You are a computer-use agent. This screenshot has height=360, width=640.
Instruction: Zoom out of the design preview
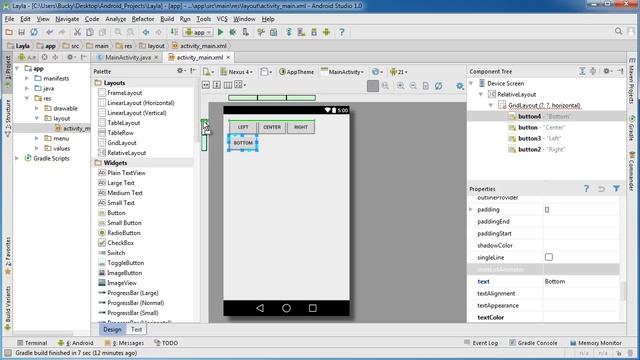pos(413,85)
